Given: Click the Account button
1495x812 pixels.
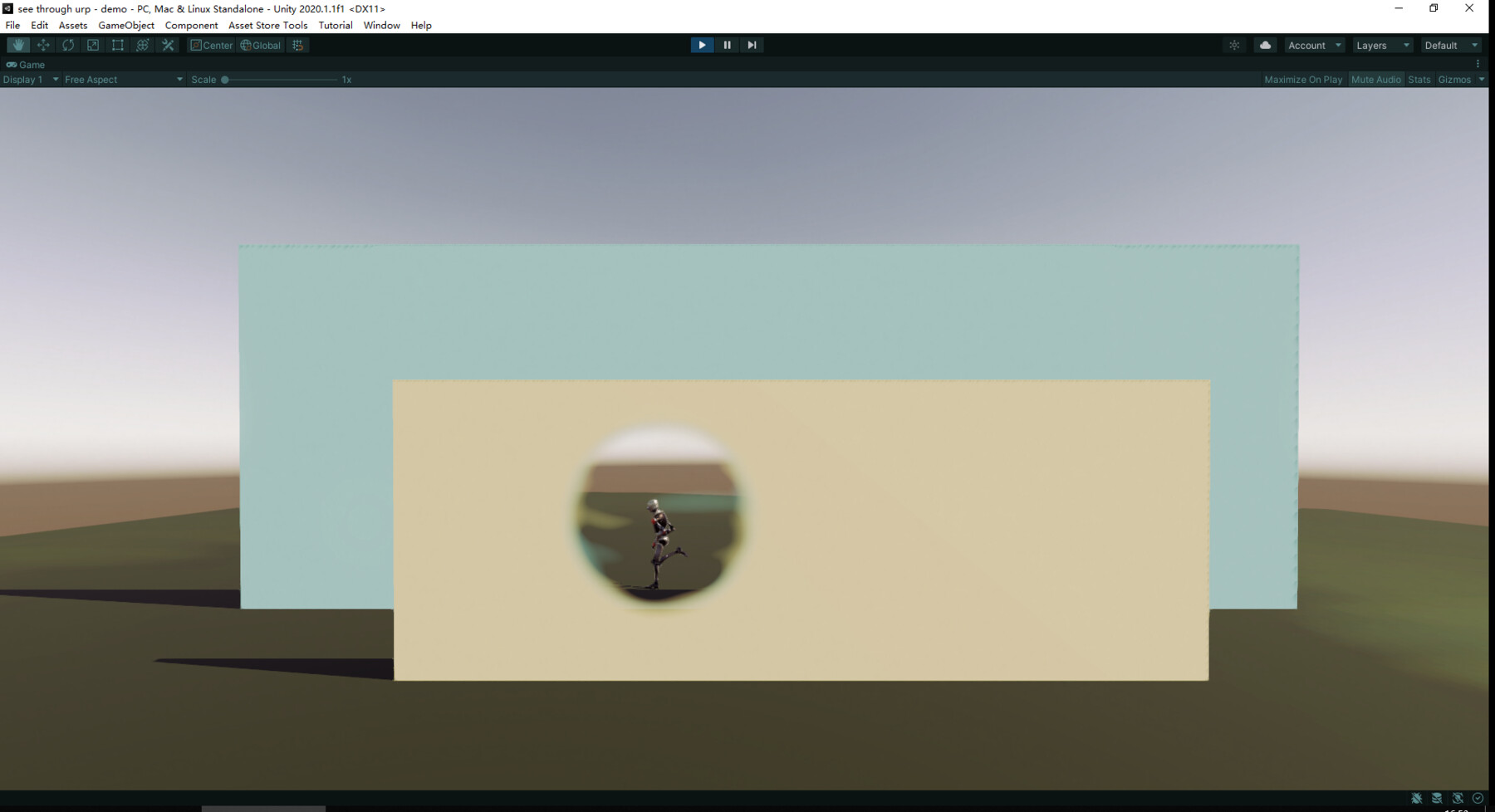Looking at the screenshot, I should [1314, 45].
